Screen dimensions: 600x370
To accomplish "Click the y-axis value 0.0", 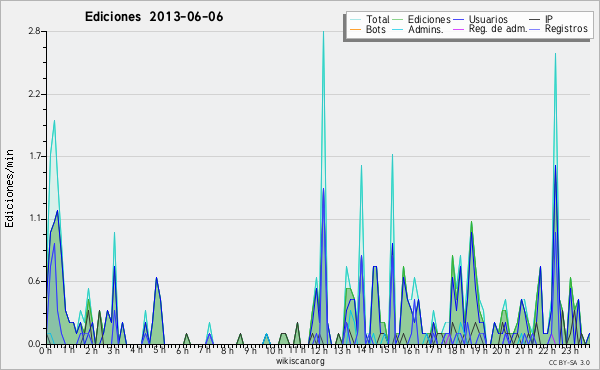I will (34, 344).
